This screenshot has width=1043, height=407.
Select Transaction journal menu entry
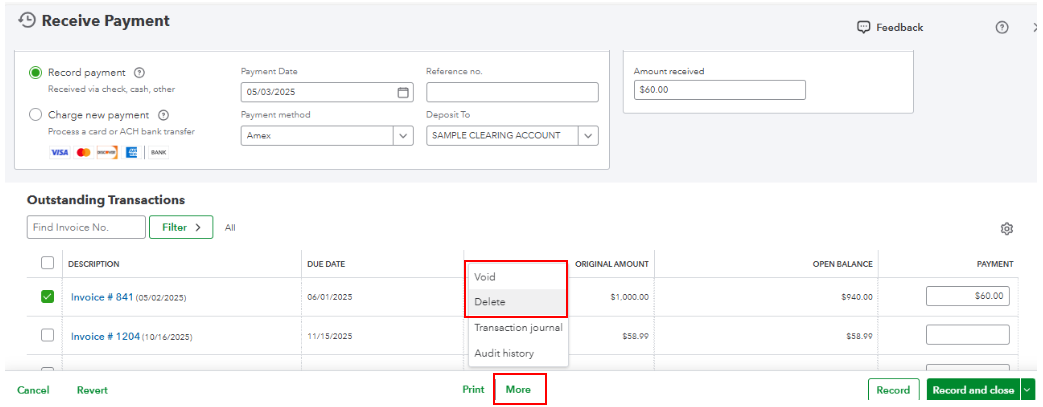518,328
